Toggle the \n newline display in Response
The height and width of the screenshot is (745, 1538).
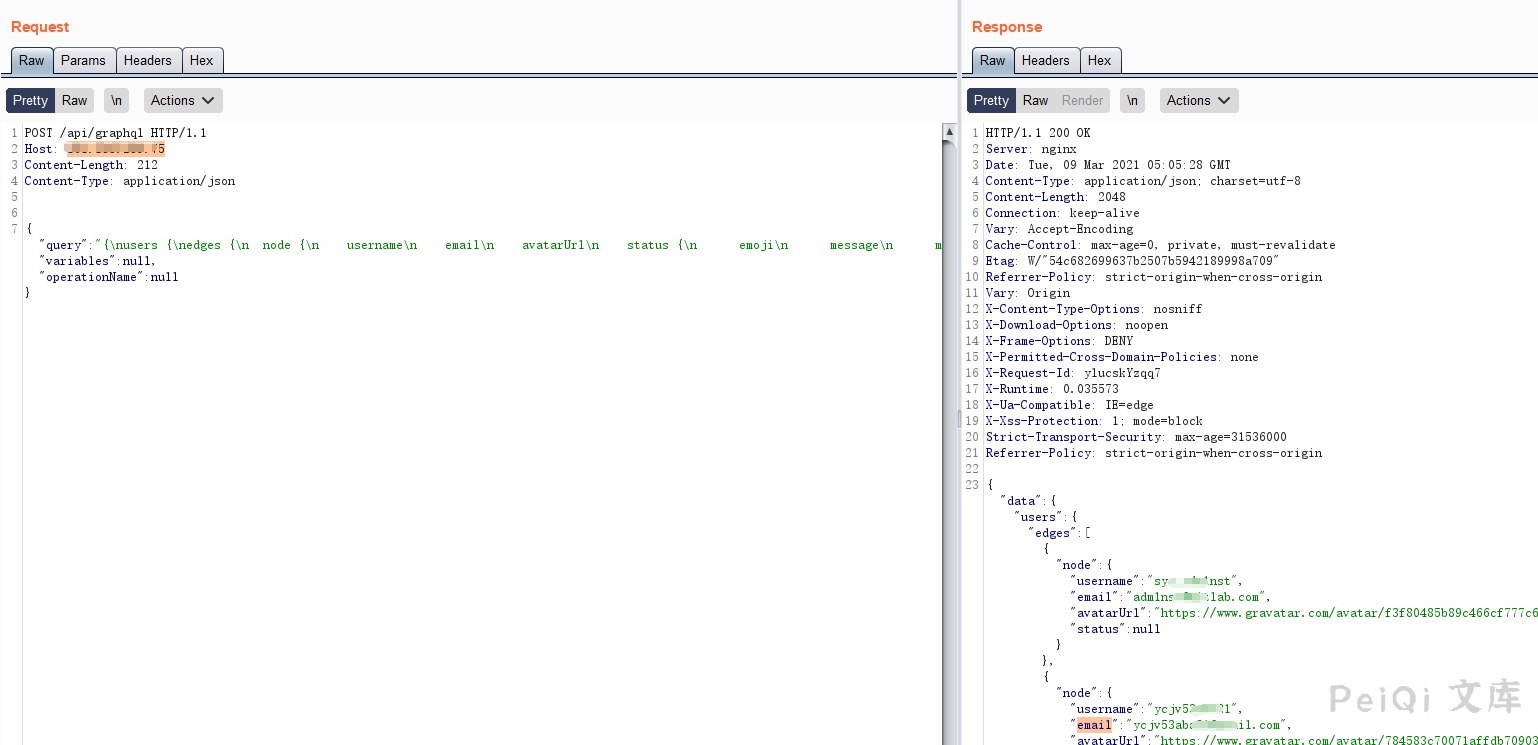click(1132, 100)
